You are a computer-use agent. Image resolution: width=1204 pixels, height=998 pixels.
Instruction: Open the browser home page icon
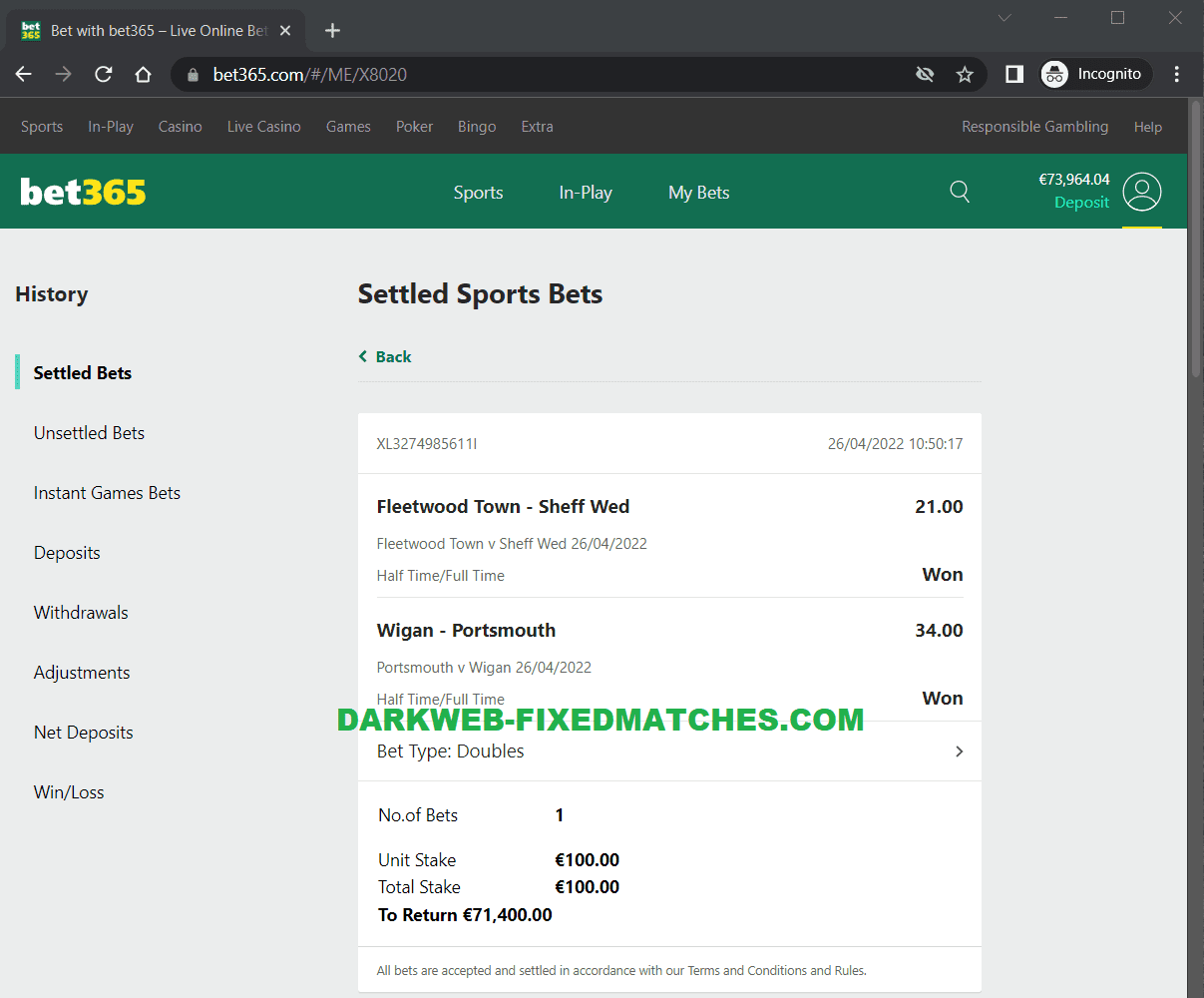(143, 74)
